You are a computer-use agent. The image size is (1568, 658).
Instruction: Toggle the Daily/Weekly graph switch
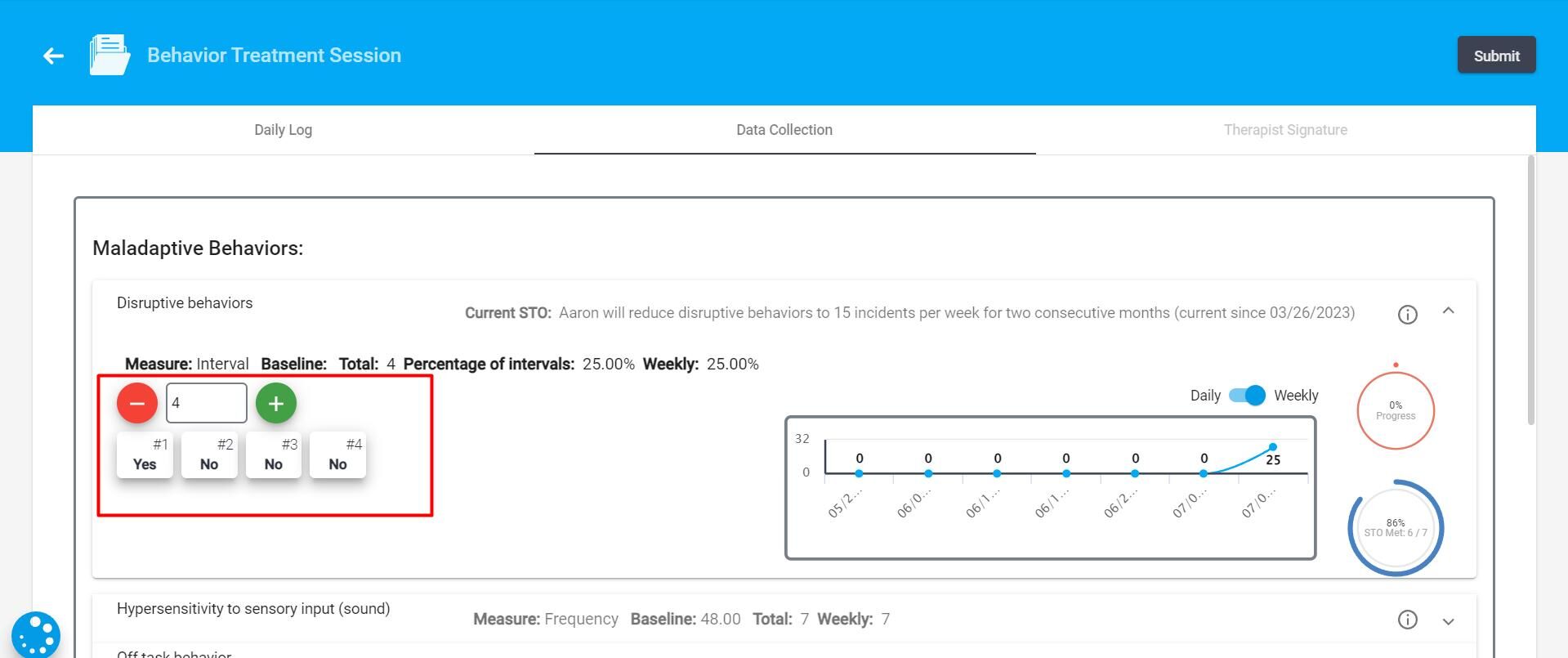click(1248, 396)
